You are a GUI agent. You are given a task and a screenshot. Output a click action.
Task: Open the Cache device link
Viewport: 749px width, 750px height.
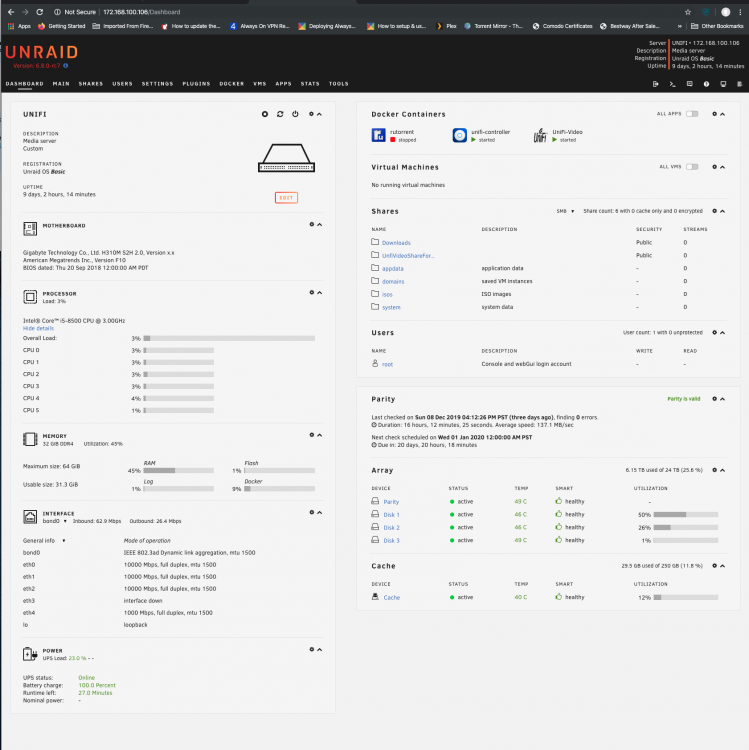391,597
